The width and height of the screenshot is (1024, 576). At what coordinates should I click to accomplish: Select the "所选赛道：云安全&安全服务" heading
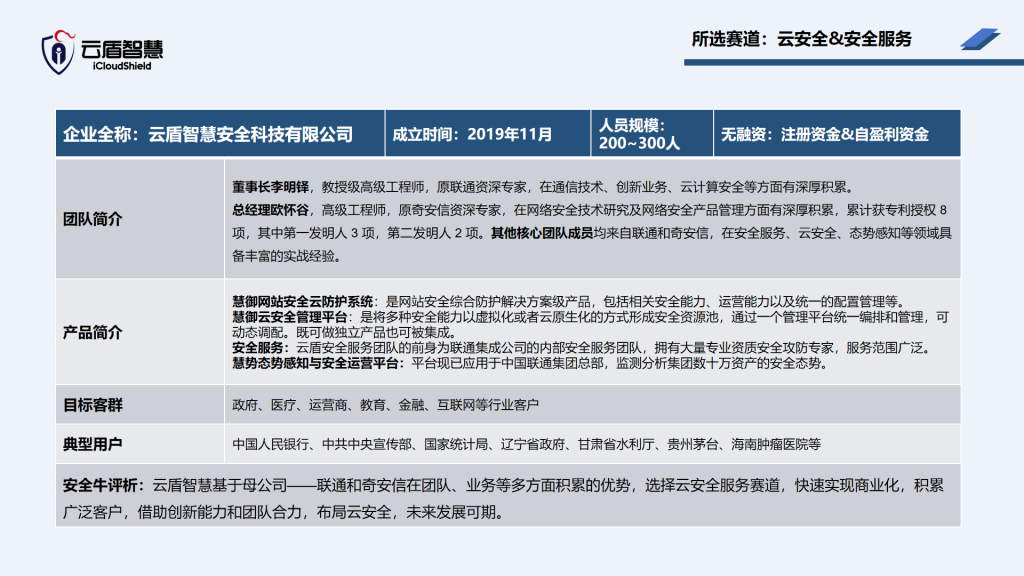point(801,39)
